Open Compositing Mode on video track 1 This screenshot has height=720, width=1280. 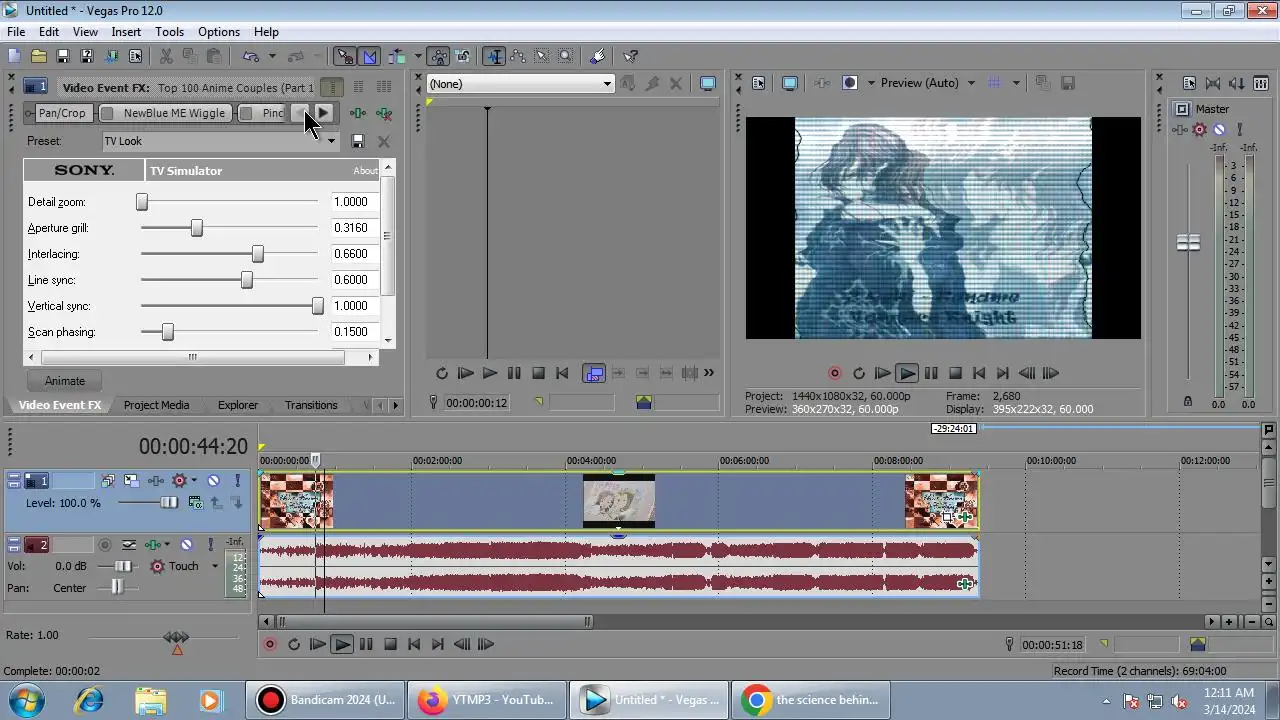coord(194,503)
